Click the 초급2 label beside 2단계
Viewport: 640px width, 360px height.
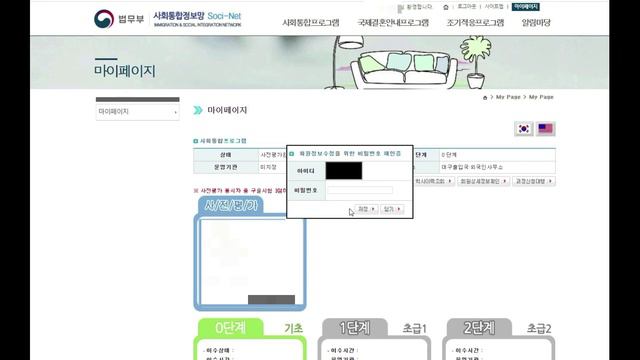539,328
